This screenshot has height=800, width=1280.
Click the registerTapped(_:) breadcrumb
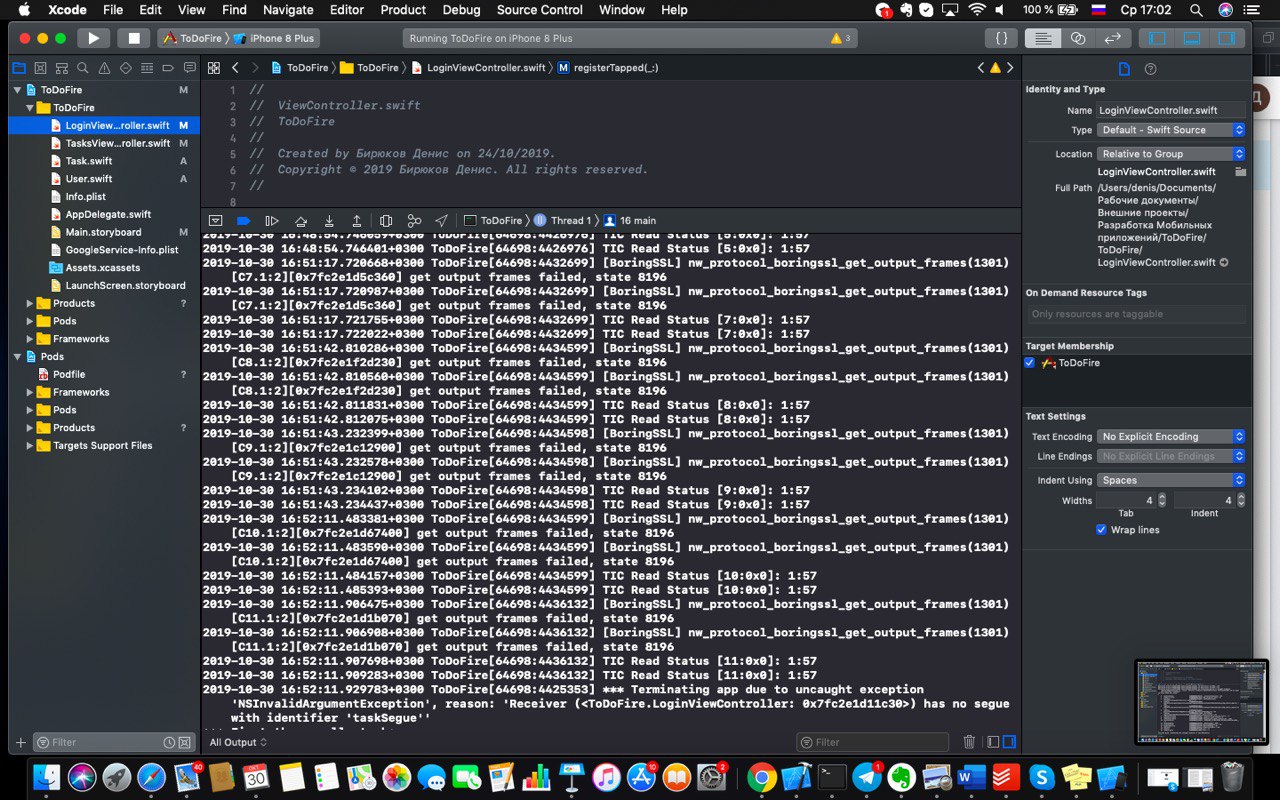click(x=608, y=68)
